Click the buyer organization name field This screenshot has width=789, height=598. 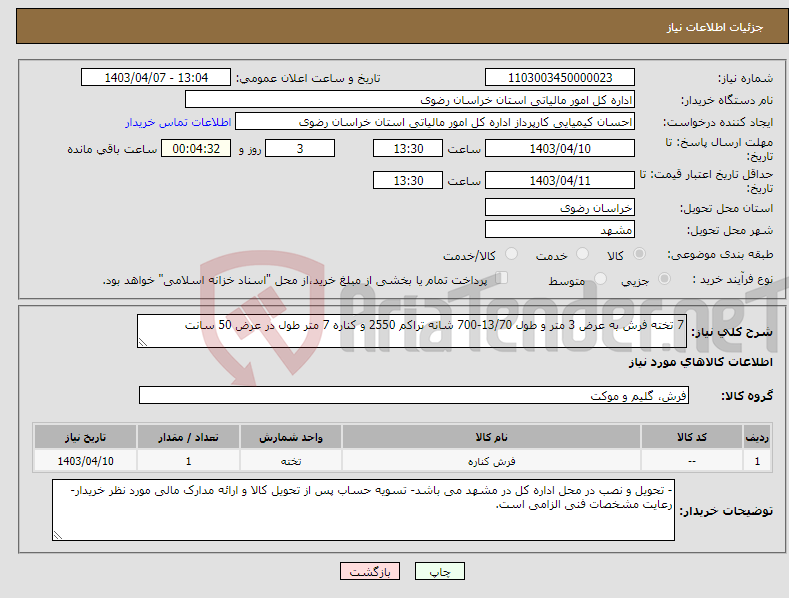[410, 100]
